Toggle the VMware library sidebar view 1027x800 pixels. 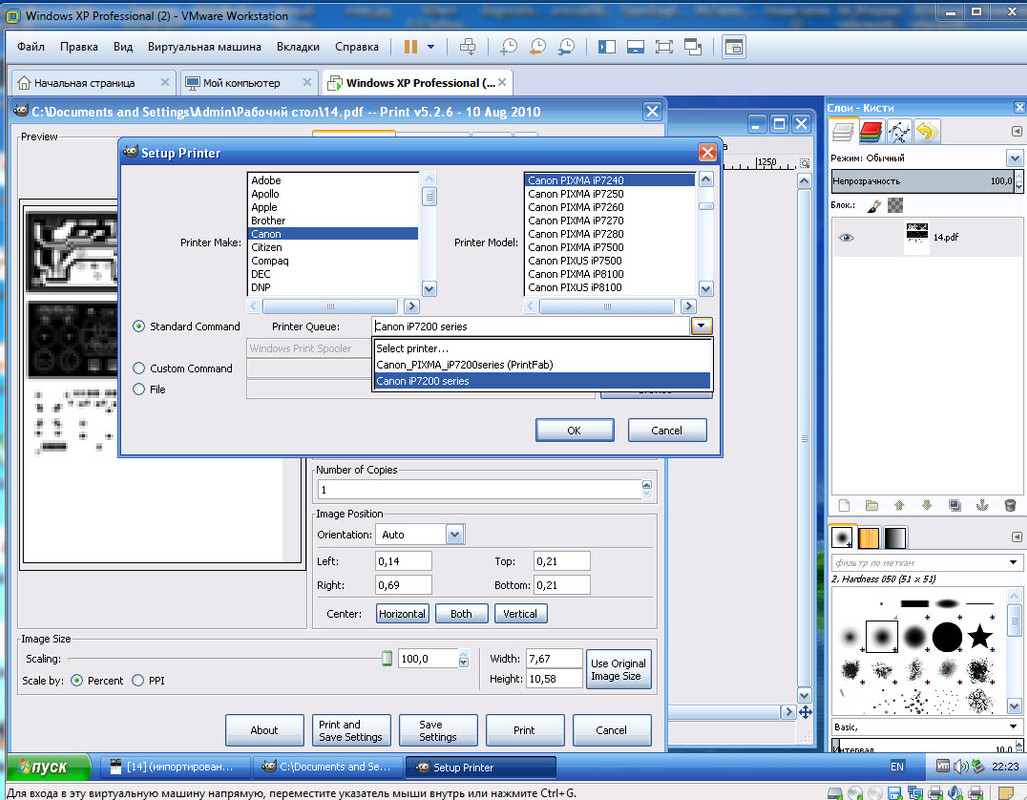[x=607, y=47]
